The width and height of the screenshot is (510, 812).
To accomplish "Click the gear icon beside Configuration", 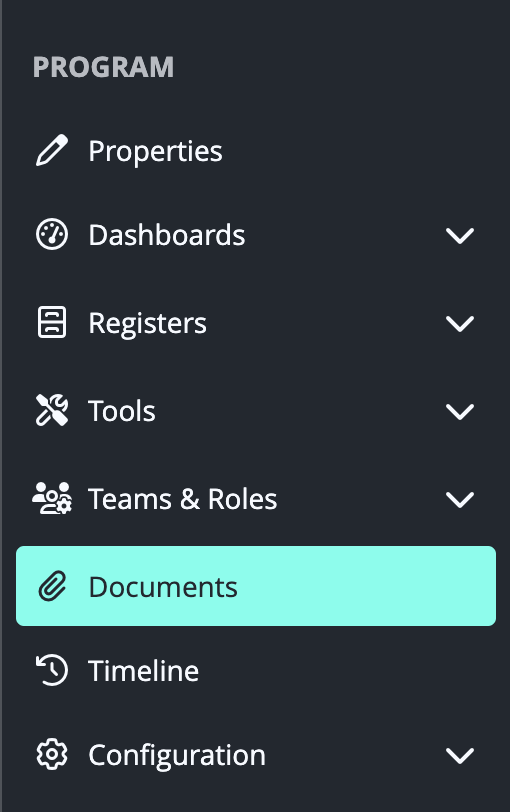I will (52, 755).
